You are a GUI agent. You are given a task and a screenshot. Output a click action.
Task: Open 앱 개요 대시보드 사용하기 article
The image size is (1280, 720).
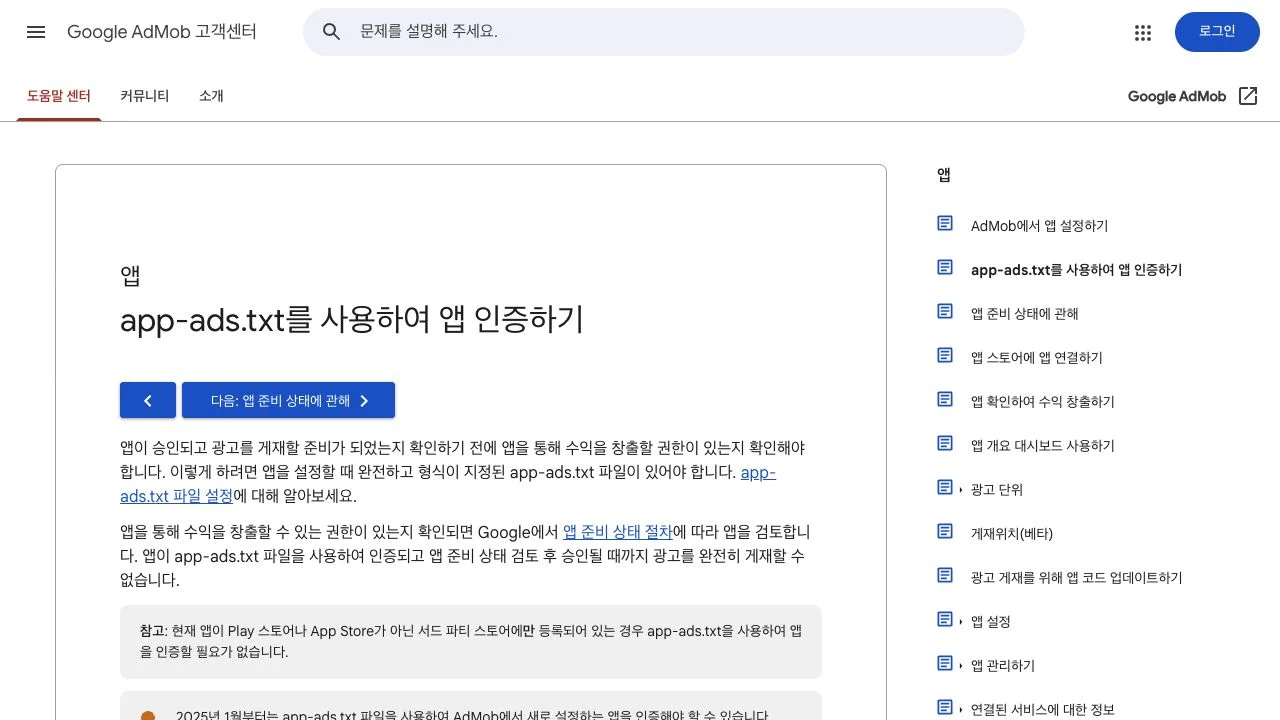pyautogui.click(x=1042, y=446)
